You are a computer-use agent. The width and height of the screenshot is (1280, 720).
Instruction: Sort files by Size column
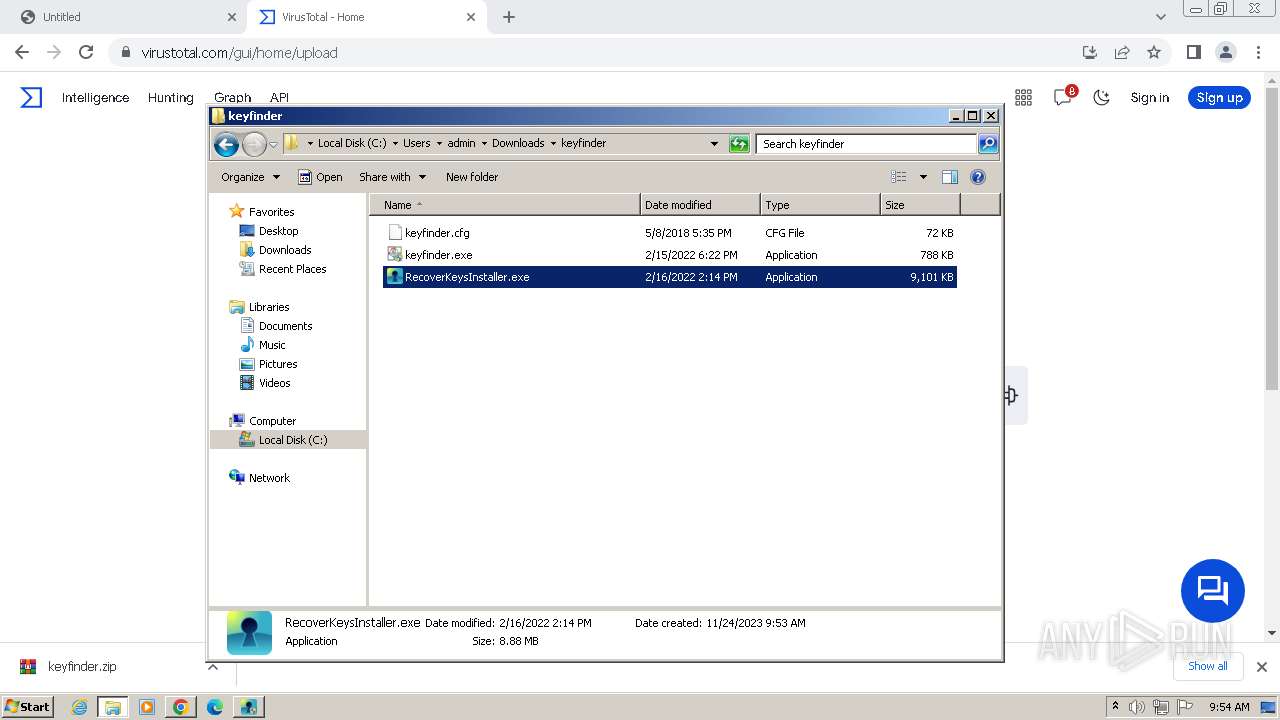coord(920,205)
